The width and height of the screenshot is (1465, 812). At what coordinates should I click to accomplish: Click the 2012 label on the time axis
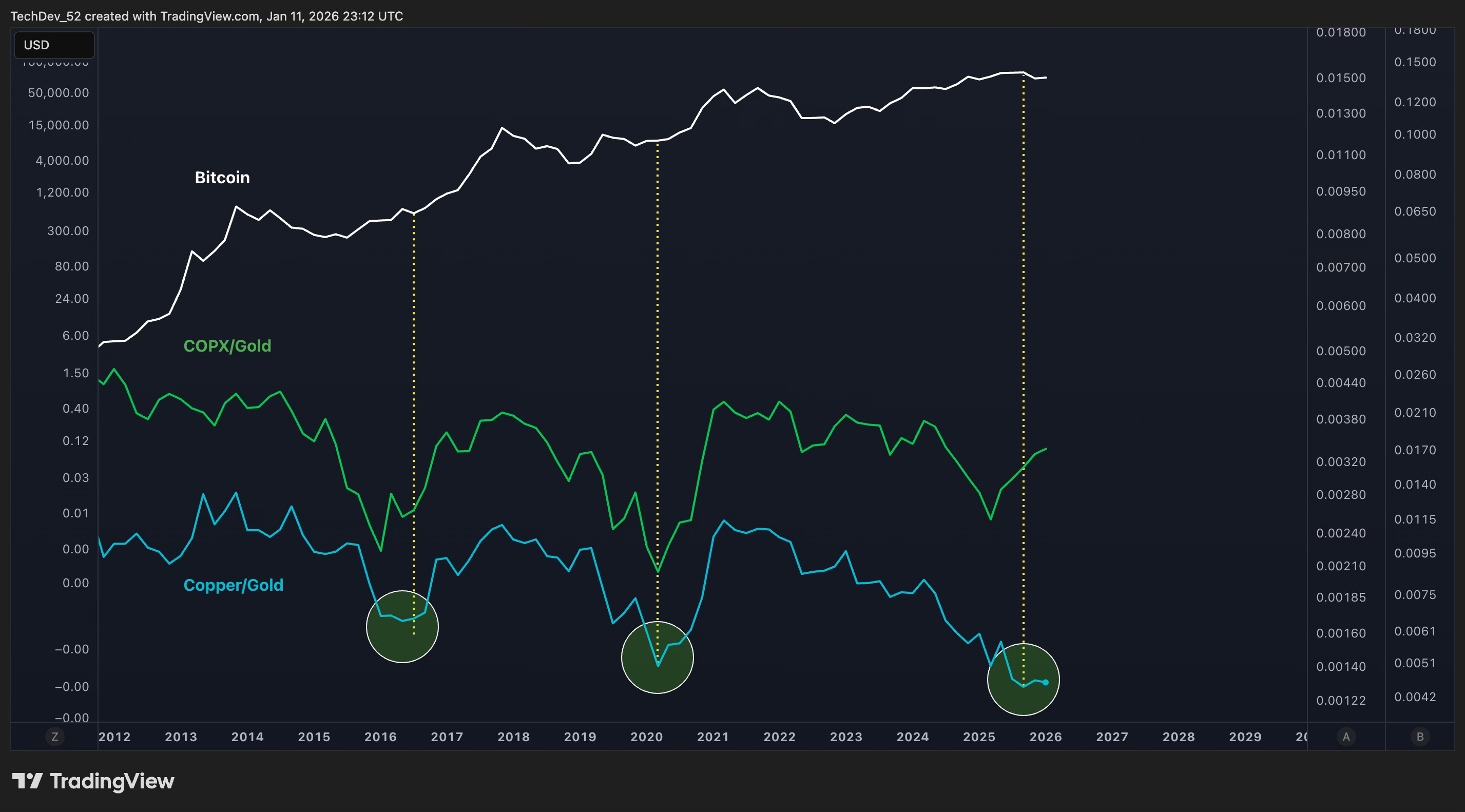pos(114,737)
